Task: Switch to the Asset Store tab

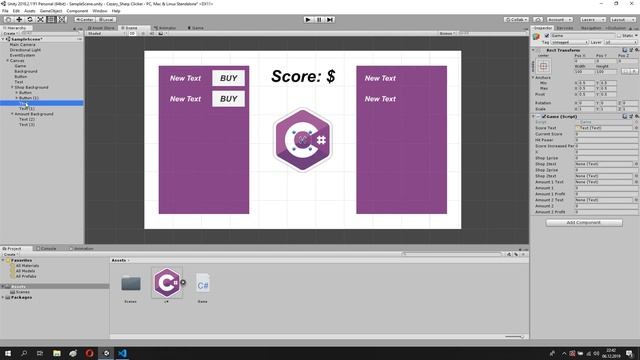Action: click(101, 28)
